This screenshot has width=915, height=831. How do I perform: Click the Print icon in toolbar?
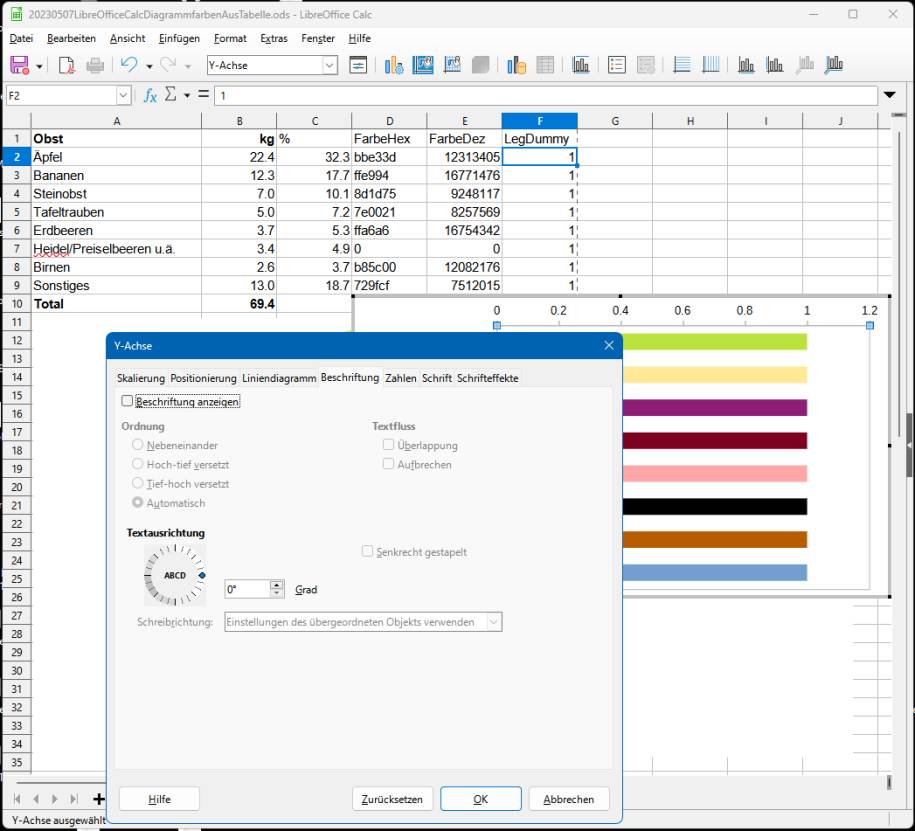tap(95, 65)
